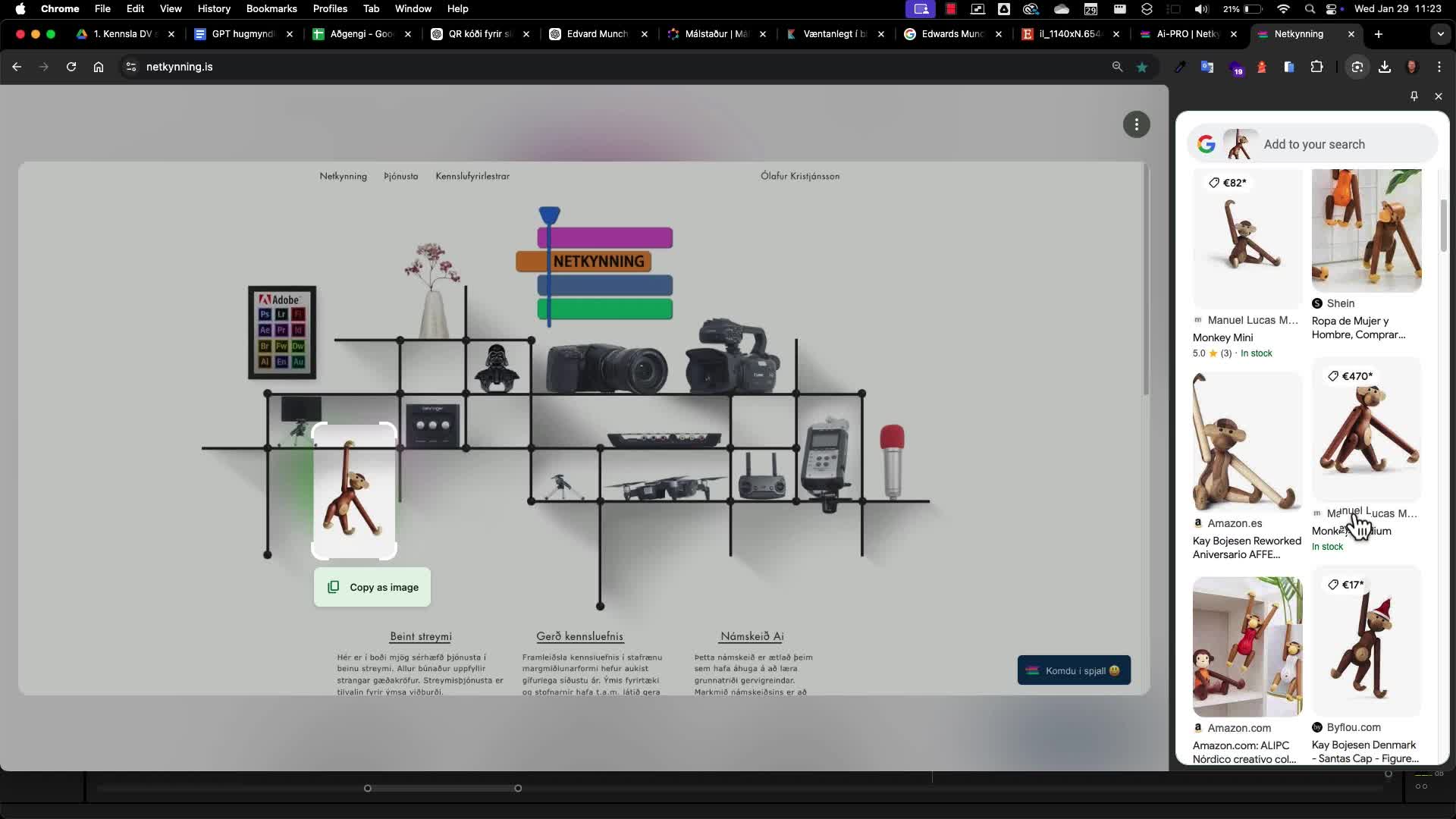
Task: Close the Netkynning tab
Action: (x=1351, y=34)
